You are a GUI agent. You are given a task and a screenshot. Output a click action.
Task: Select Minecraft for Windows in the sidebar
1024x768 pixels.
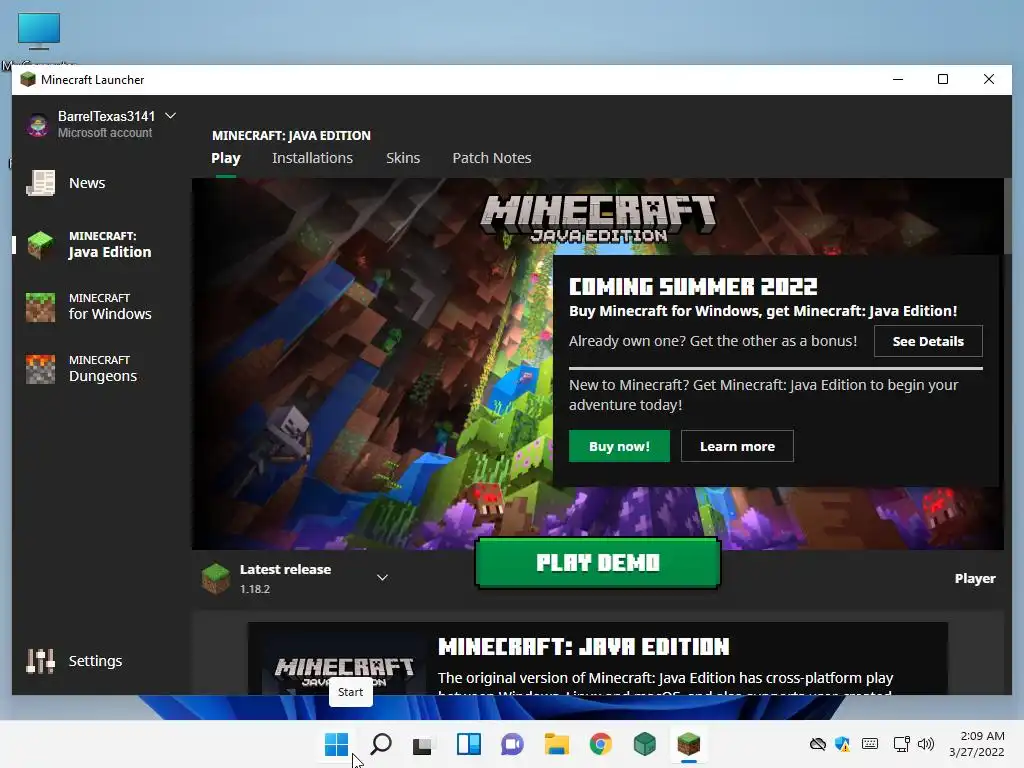[x=110, y=307]
